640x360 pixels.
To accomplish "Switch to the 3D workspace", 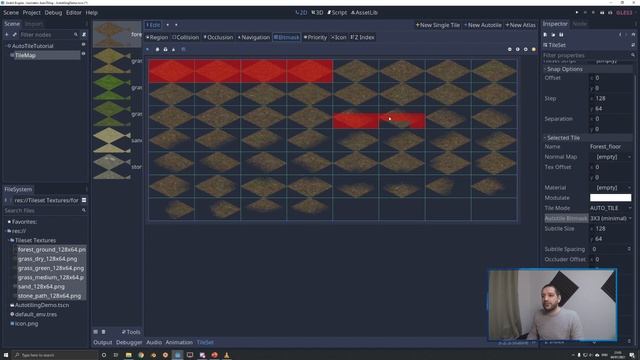I will (317, 13).
